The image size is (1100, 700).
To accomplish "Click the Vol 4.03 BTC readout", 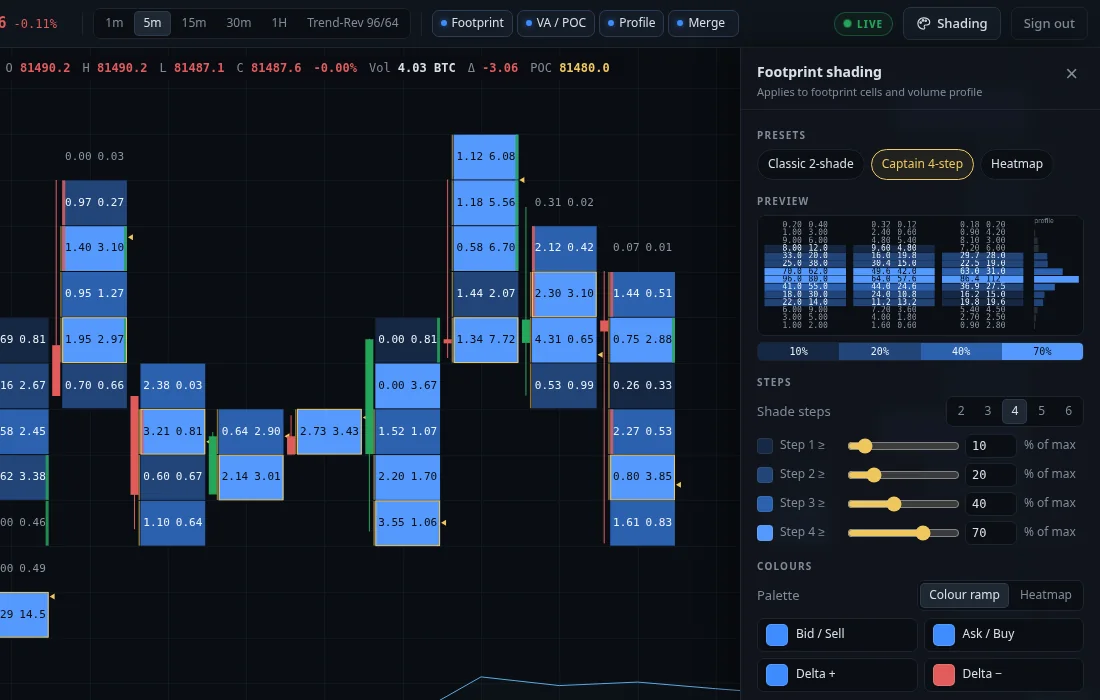I will tap(412, 68).
